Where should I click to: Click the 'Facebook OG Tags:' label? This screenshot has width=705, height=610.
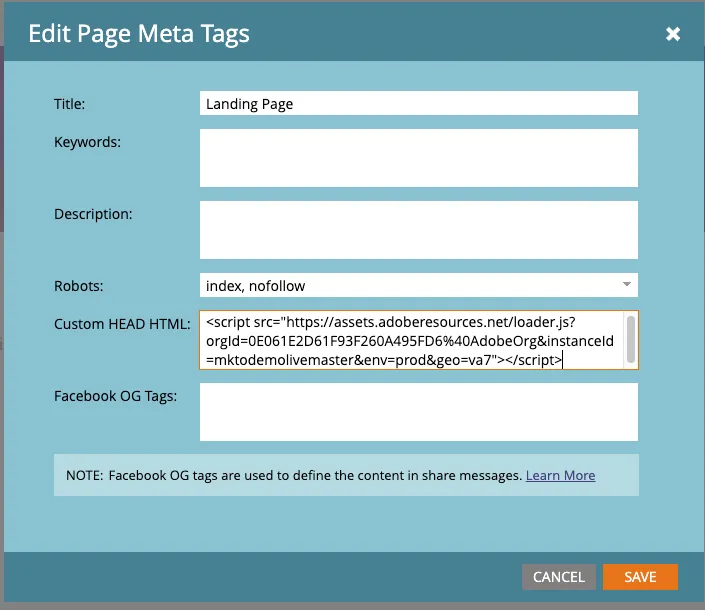[116, 396]
